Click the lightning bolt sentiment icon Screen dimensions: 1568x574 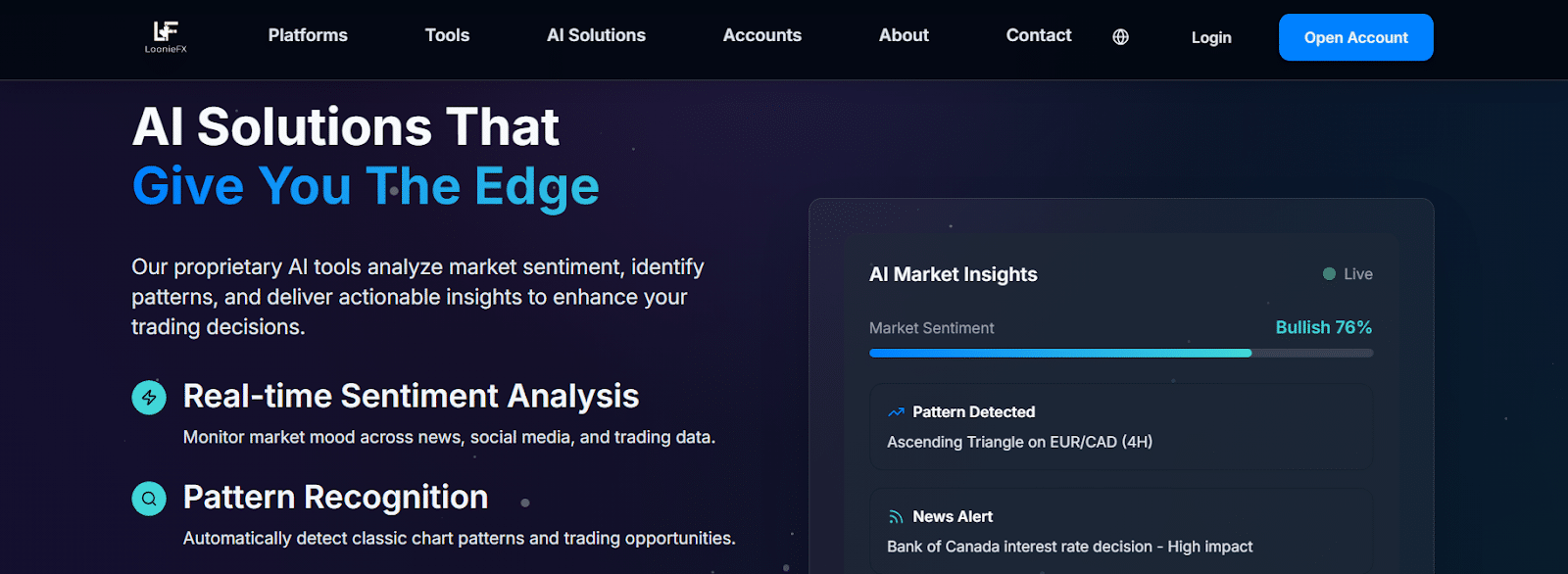point(149,398)
